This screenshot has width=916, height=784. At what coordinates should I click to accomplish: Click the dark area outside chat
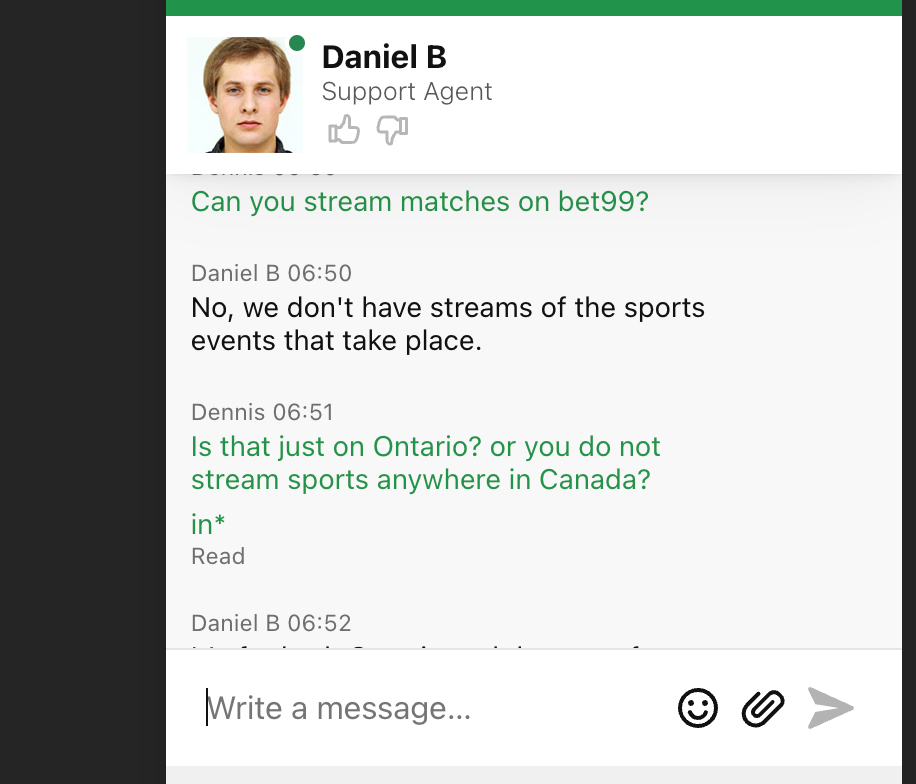pyautogui.click(x=82, y=391)
